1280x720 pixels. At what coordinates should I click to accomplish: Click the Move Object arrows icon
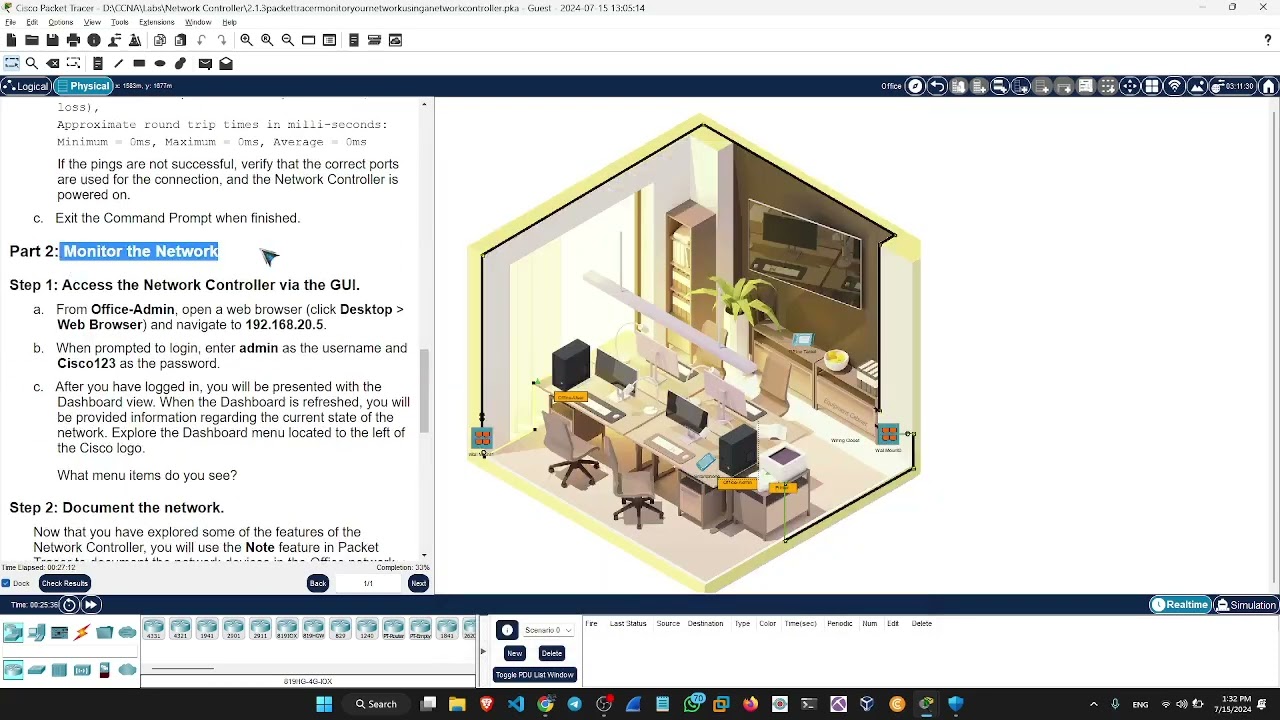(x=1130, y=86)
